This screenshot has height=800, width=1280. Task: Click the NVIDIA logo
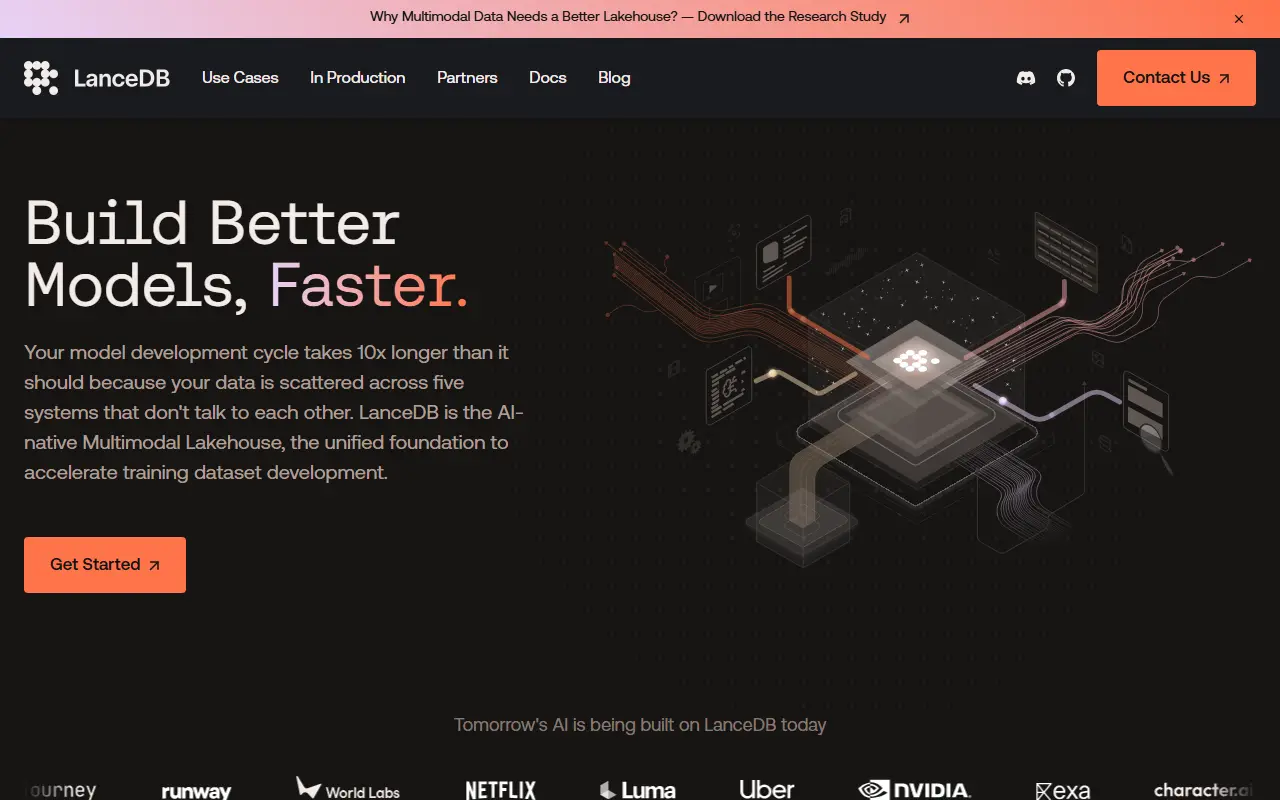915,790
